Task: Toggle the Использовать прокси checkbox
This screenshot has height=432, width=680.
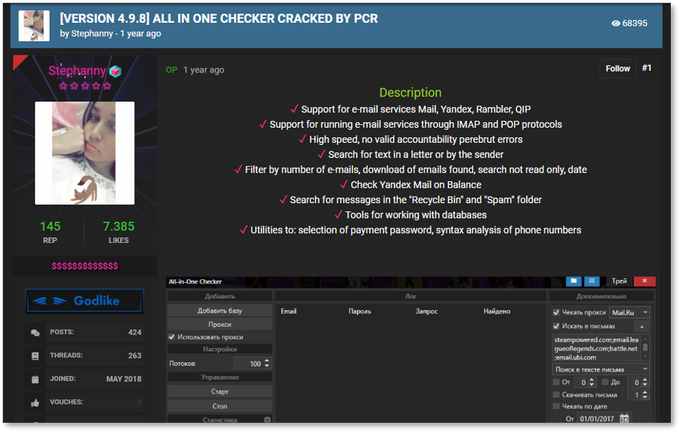Action: point(172,338)
